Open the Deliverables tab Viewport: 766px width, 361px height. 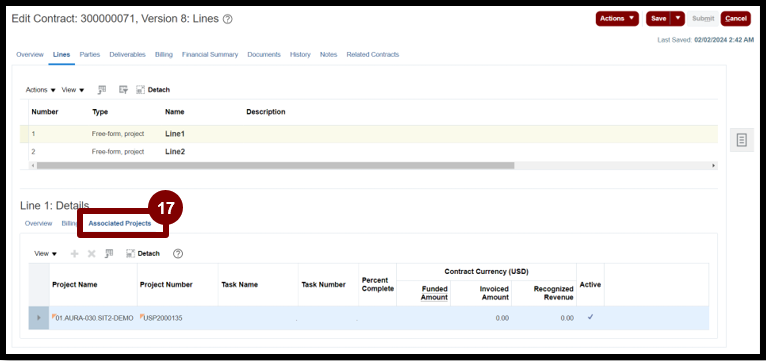128,55
